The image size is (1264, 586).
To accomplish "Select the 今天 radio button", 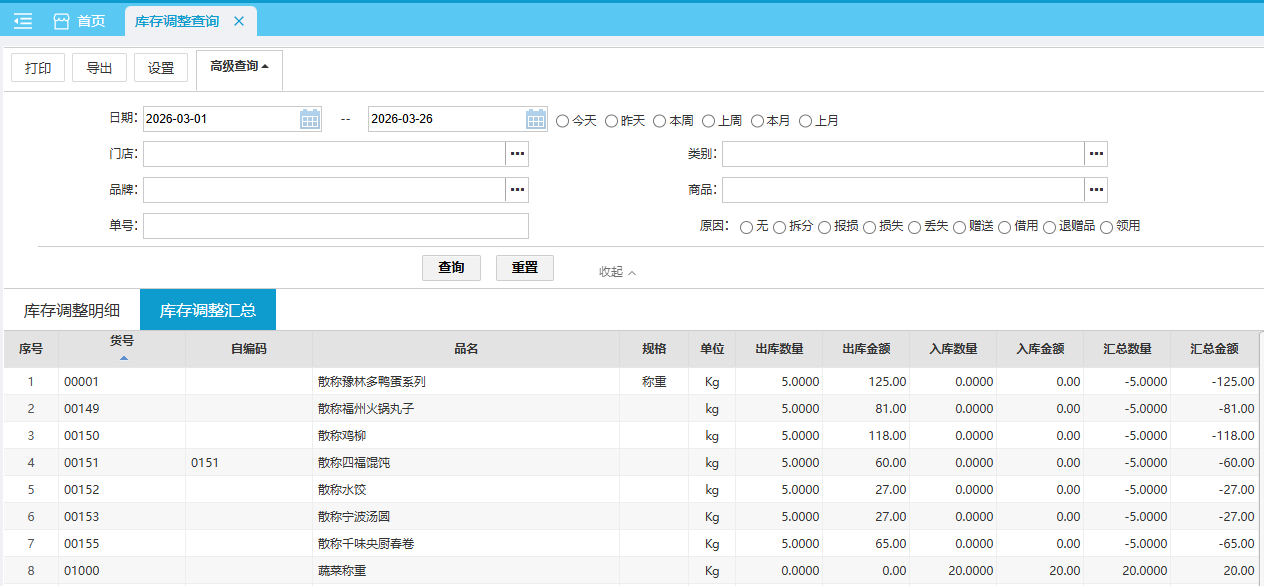I will [x=562, y=121].
